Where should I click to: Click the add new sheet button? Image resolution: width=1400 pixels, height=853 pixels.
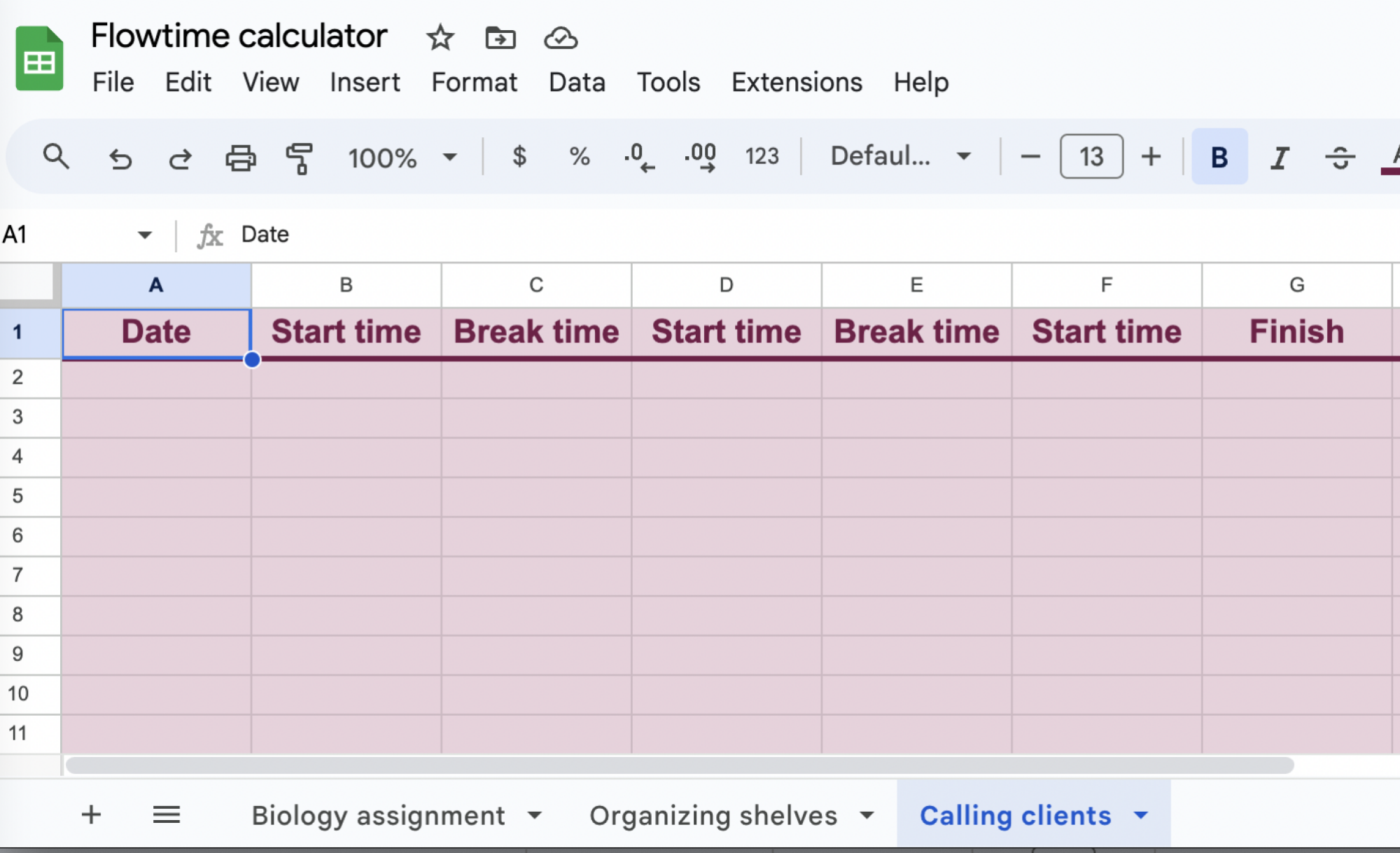tap(91, 815)
